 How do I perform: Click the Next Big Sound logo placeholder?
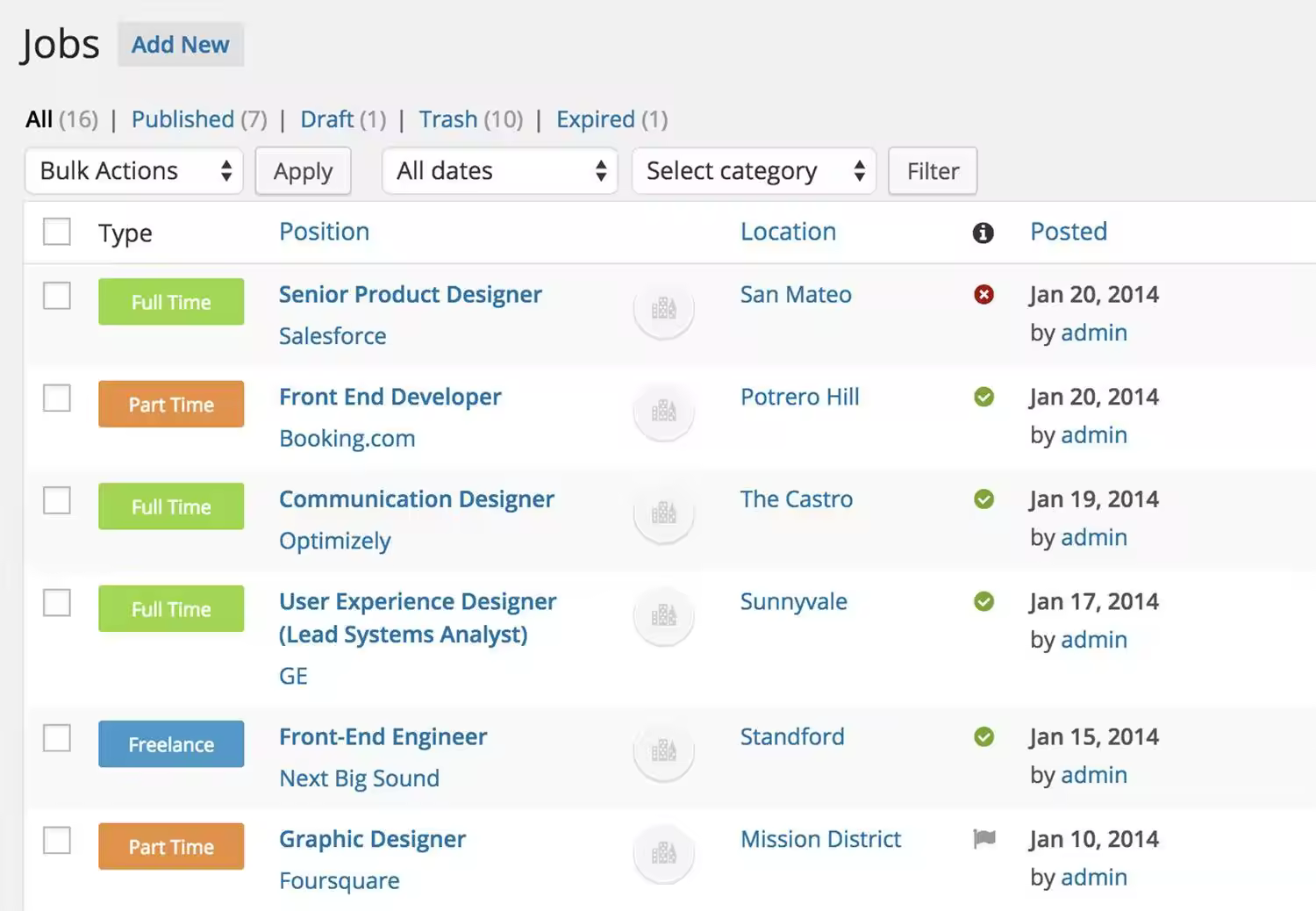tap(664, 750)
